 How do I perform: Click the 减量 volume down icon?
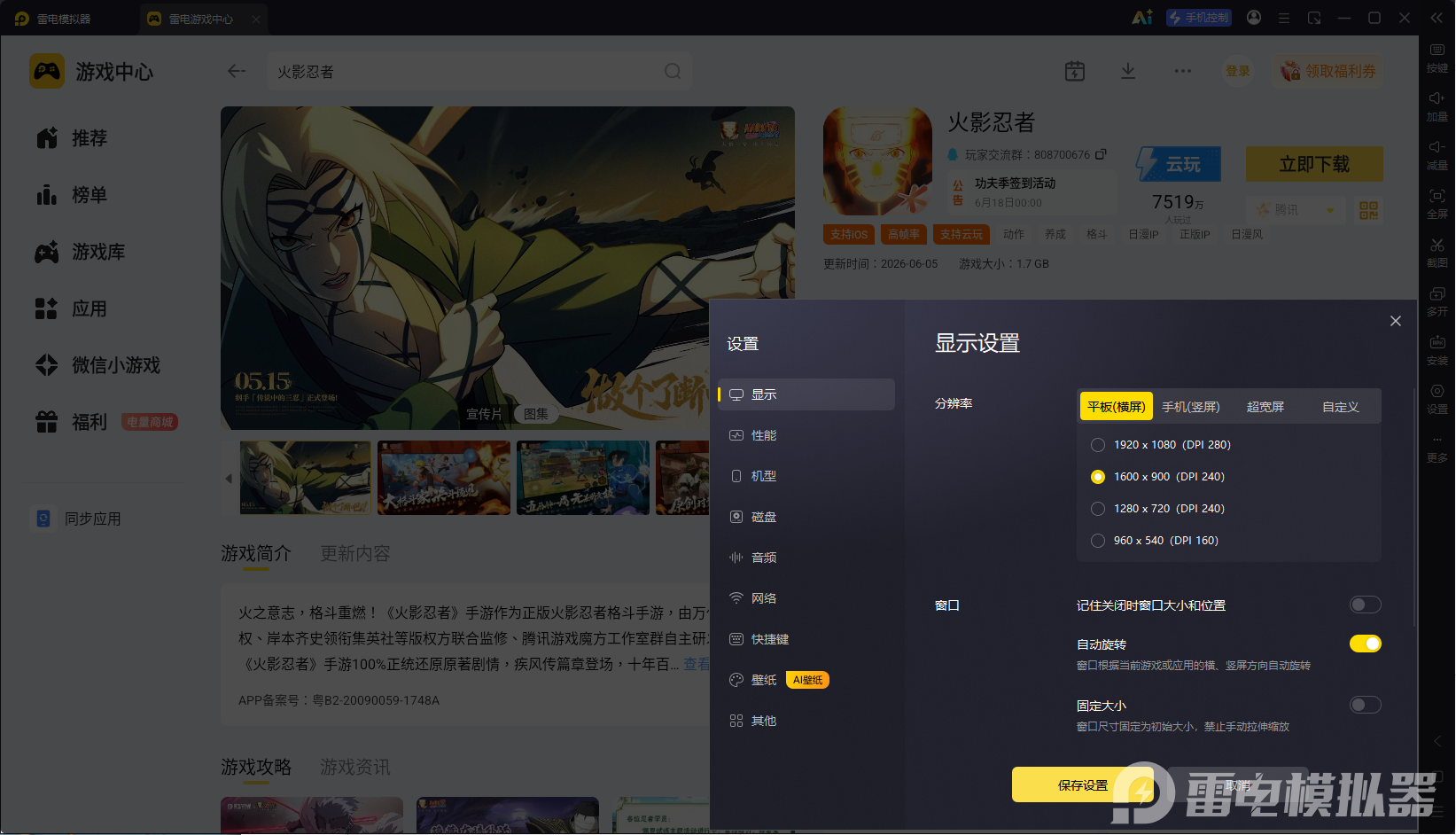(x=1437, y=155)
